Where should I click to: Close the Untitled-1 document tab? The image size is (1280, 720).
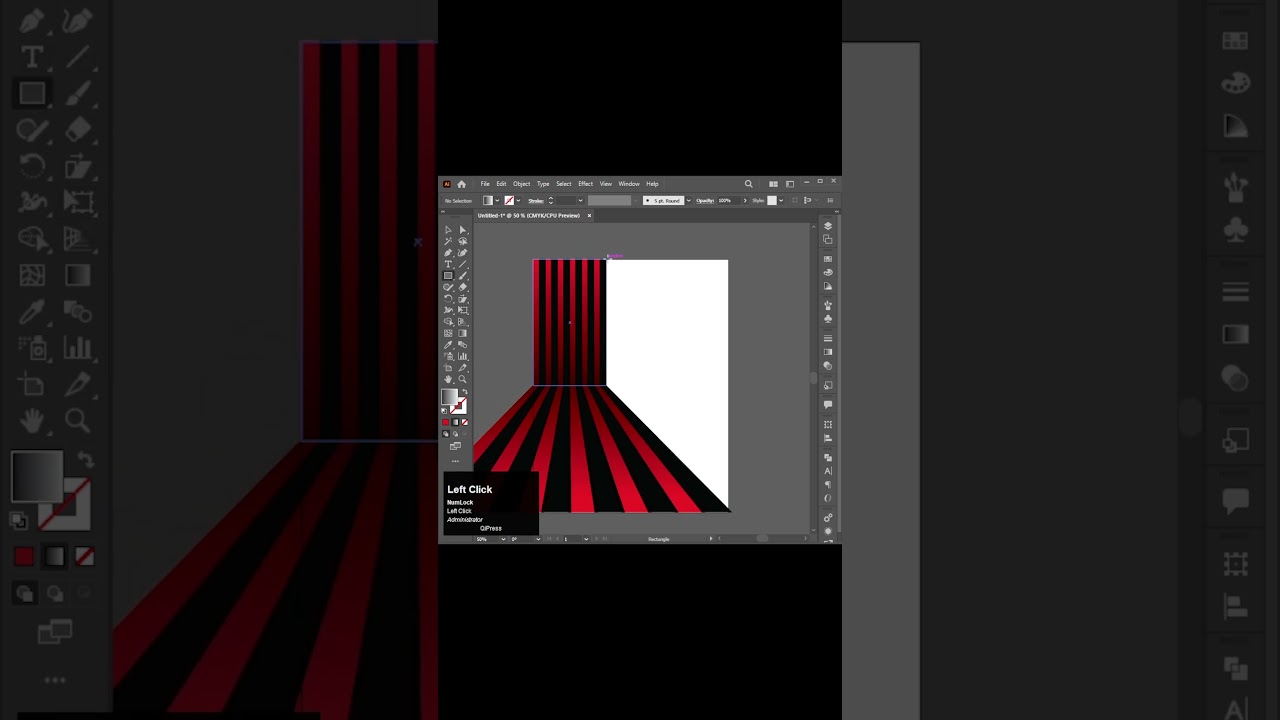(x=589, y=216)
